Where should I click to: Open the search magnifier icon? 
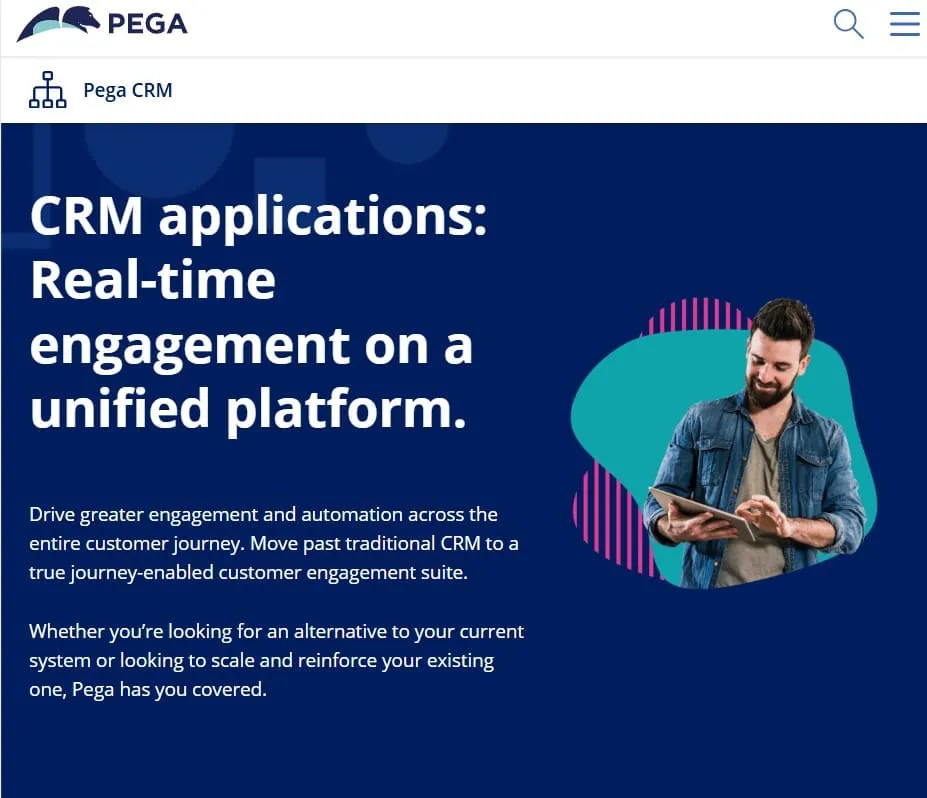[848, 24]
